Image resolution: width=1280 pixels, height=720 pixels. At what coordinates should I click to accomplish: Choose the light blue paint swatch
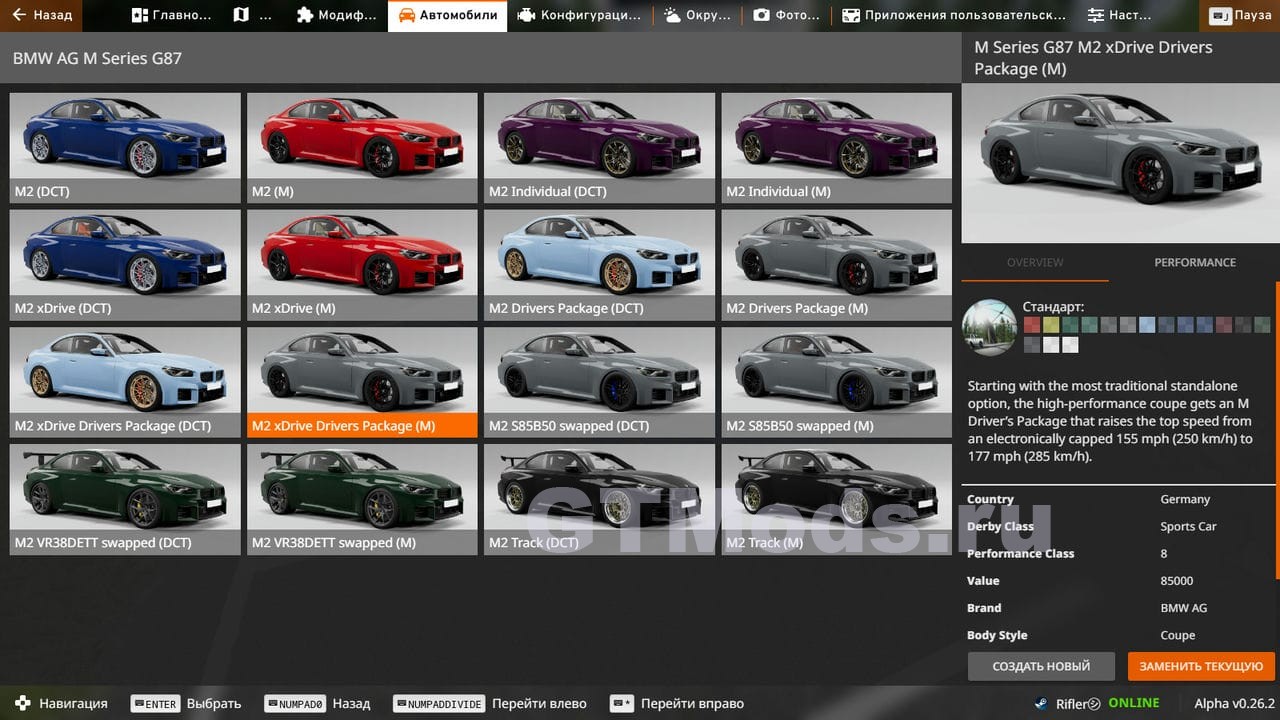[1147, 325]
